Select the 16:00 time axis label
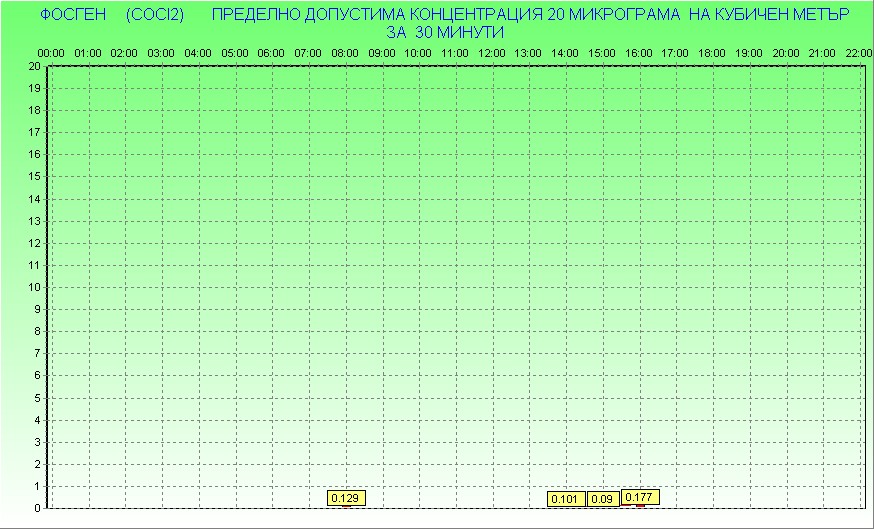 coord(639,52)
